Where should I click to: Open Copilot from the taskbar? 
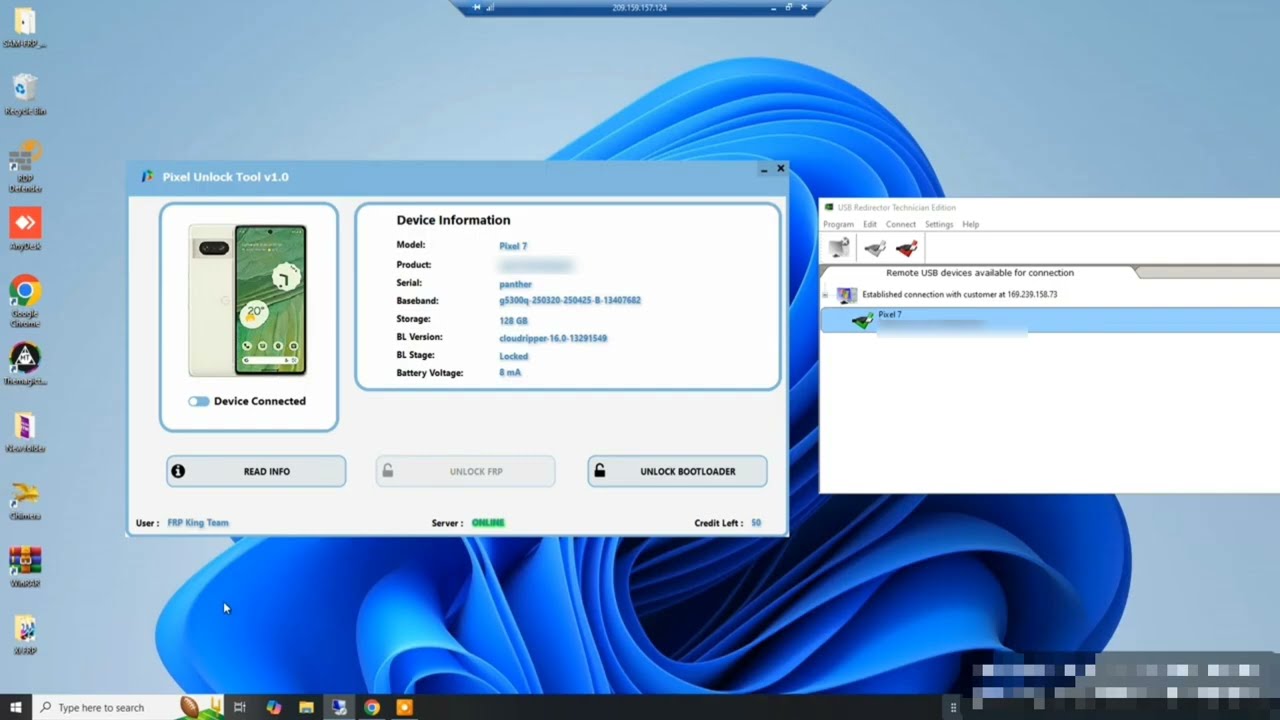pyautogui.click(x=273, y=707)
